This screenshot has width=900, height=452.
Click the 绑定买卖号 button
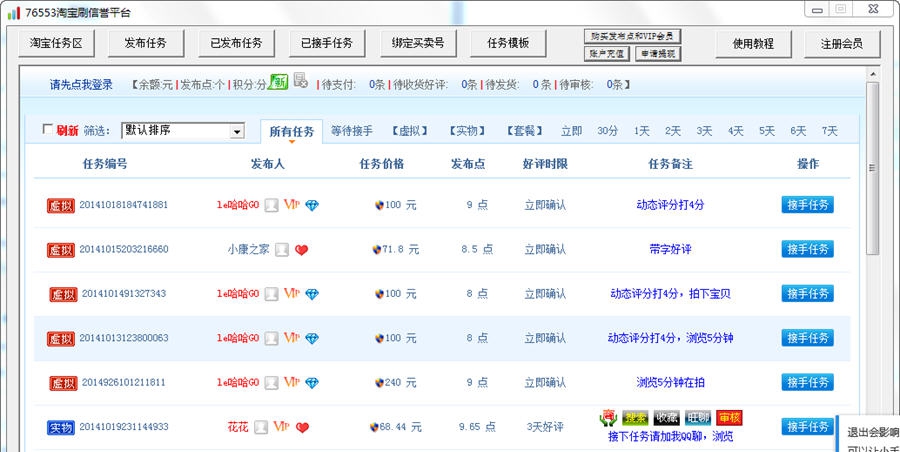click(418, 43)
